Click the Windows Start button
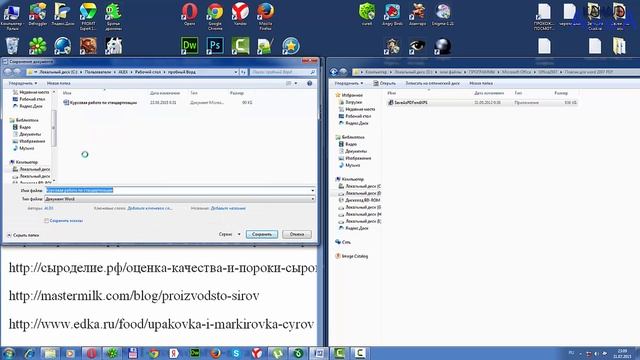The height and width of the screenshot is (360, 640). click(x=9, y=353)
